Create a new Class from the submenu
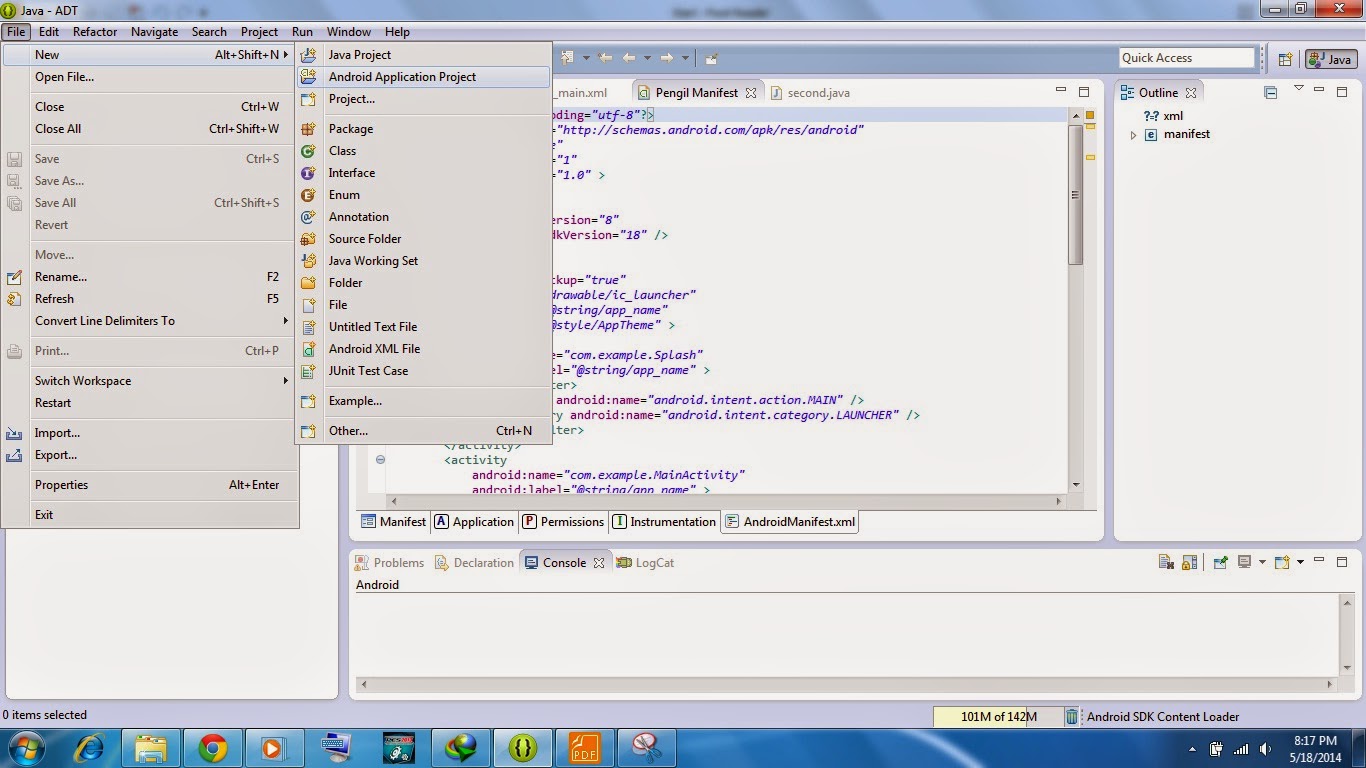This screenshot has width=1366, height=768. point(423,151)
